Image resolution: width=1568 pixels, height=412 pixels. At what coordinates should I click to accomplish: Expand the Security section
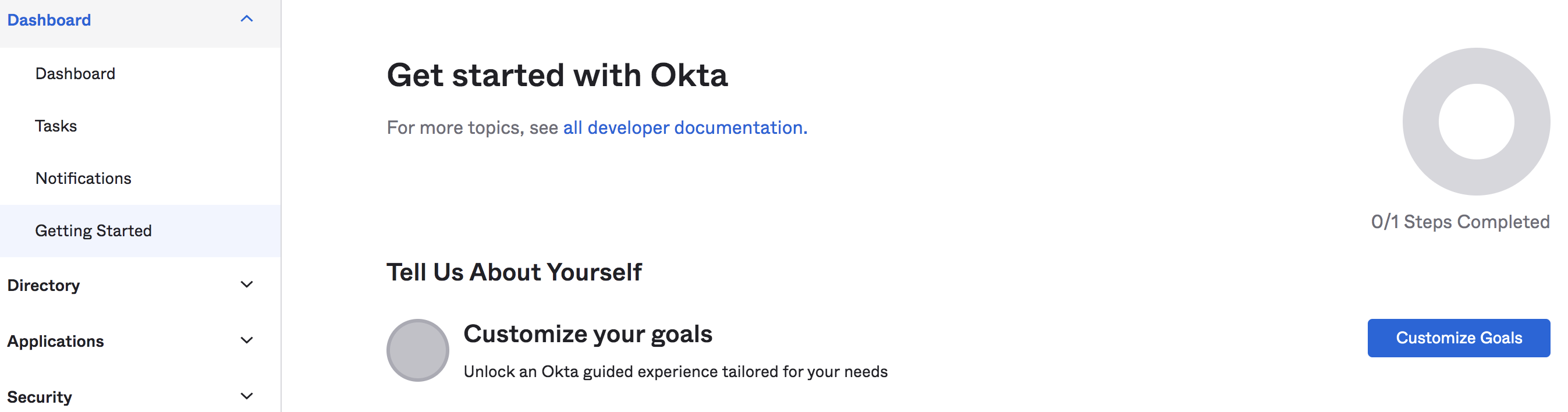[x=247, y=396]
